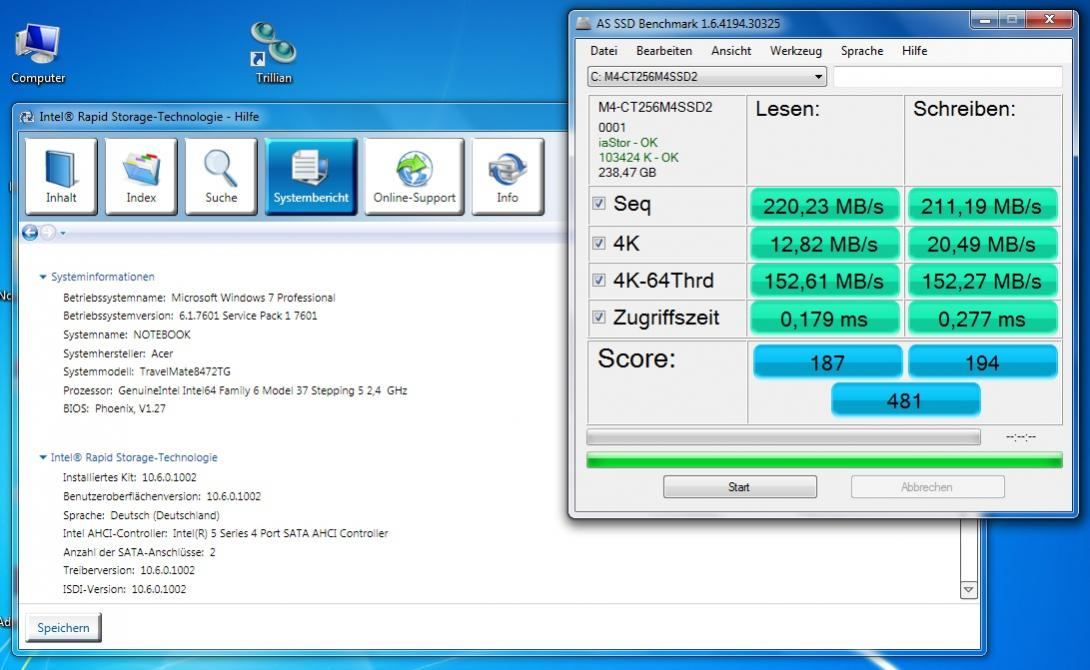Screen dimensions: 1090x670
Task: Uncheck the 4K benchmark test
Action: click(x=599, y=243)
